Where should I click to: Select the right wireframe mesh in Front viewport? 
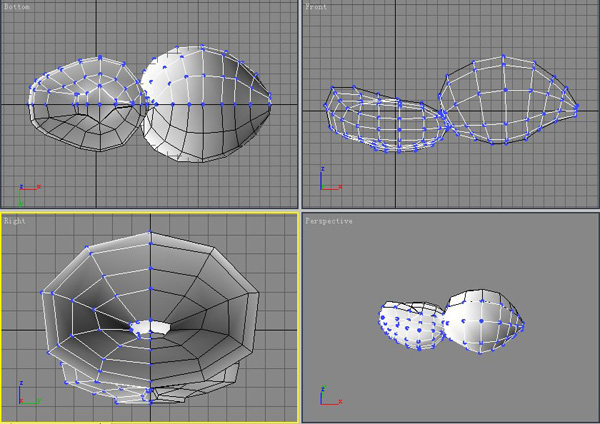[509, 100]
